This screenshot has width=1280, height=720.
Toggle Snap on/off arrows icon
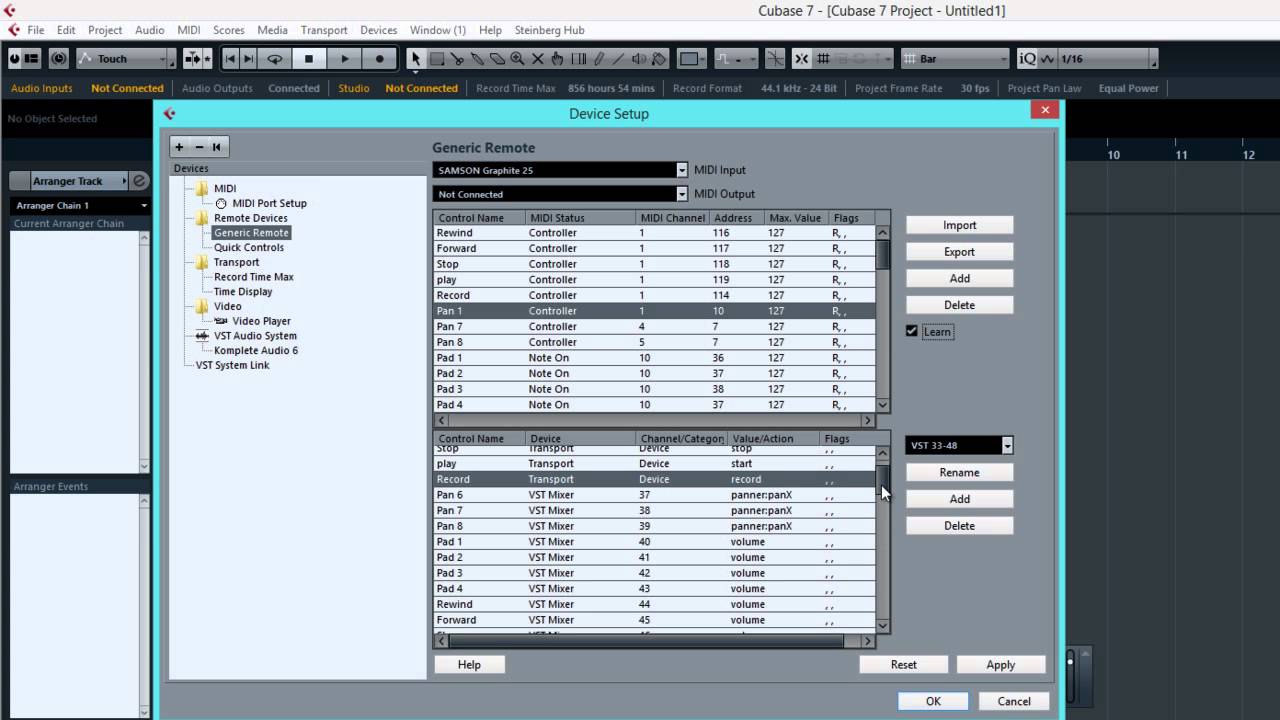(801, 59)
